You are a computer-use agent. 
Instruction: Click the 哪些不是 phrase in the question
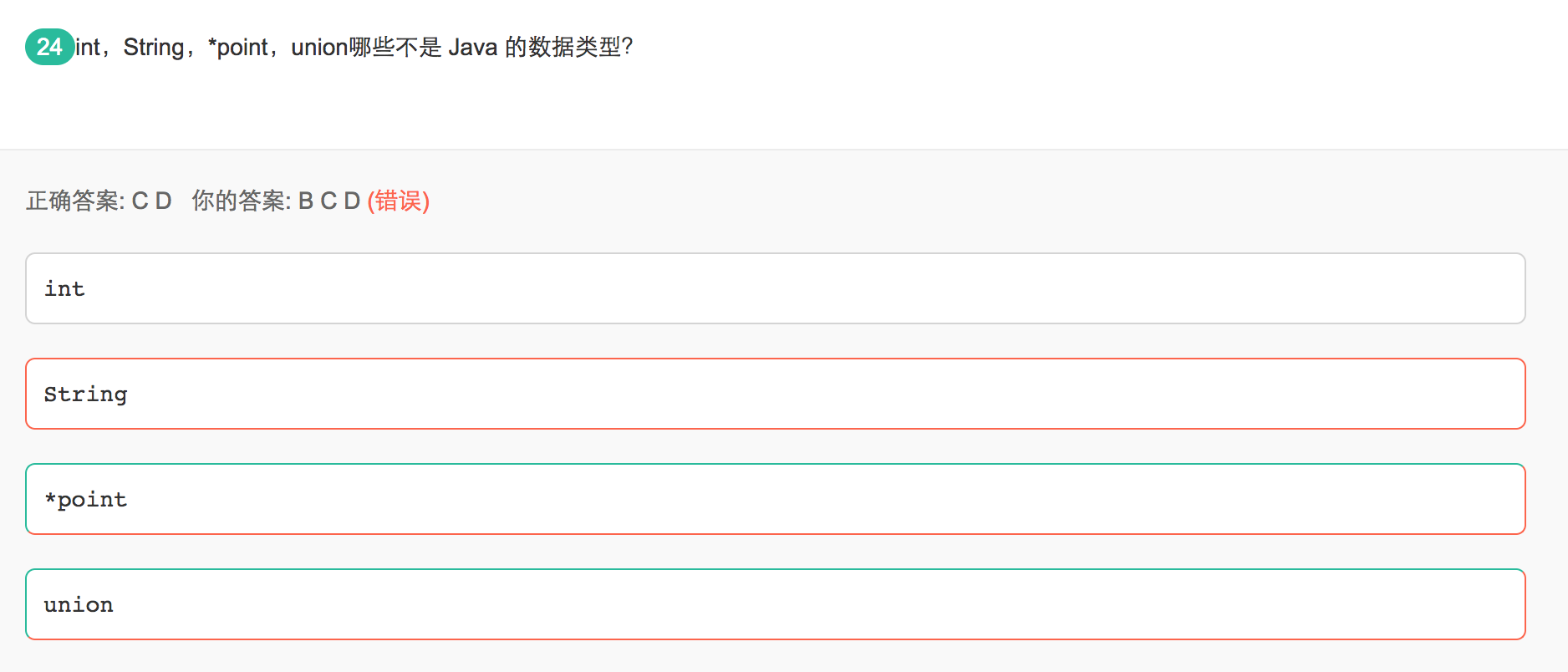[395, 47]
